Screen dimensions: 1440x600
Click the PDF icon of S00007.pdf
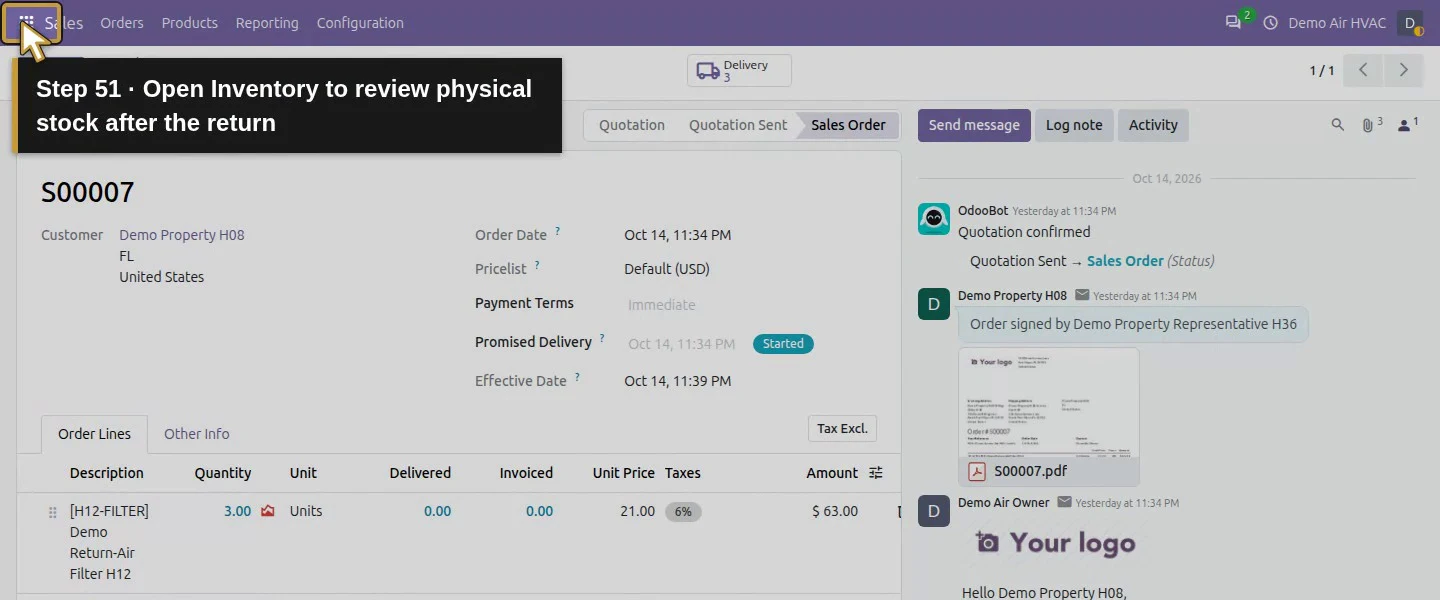tap(976, 471)
